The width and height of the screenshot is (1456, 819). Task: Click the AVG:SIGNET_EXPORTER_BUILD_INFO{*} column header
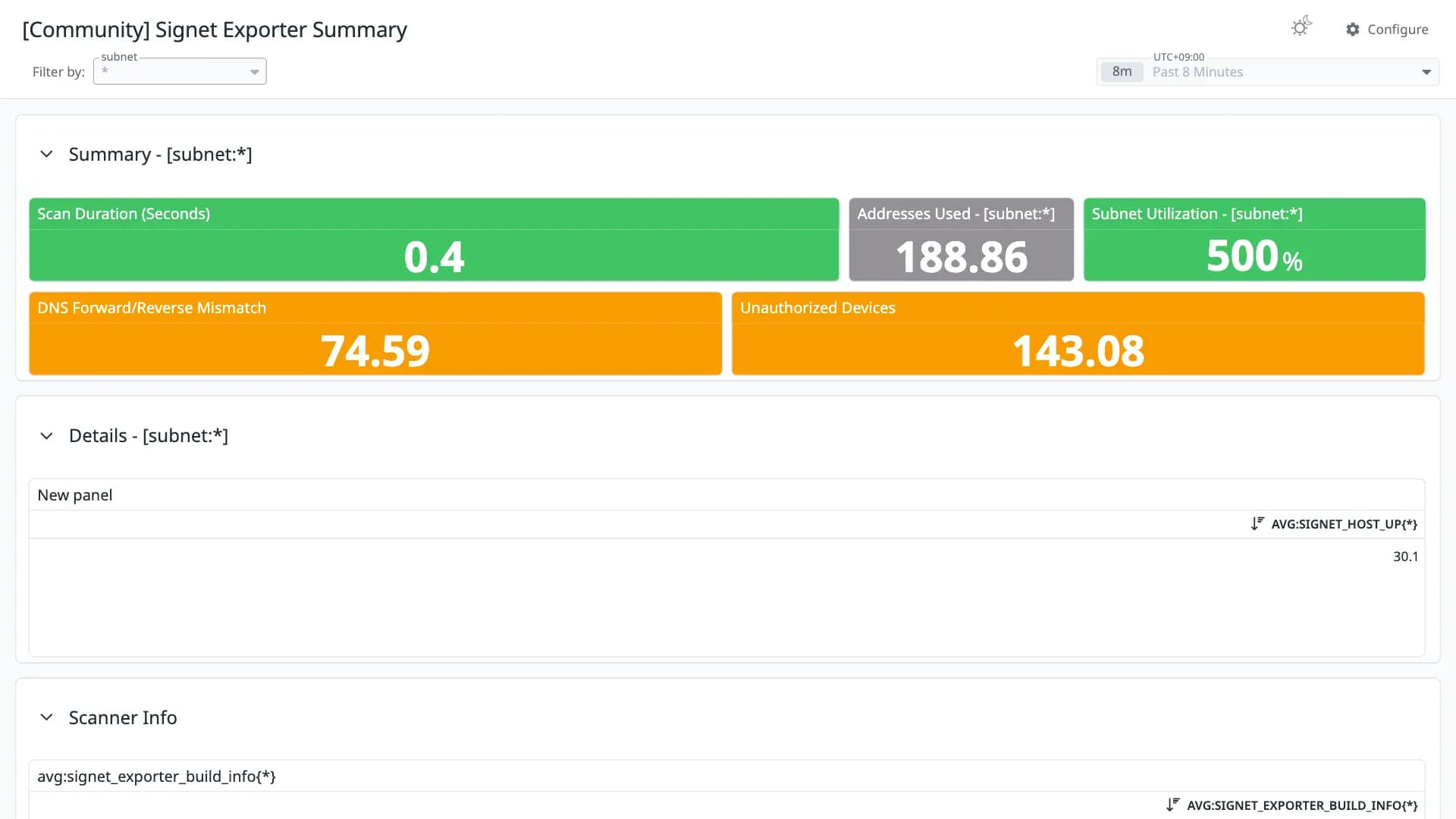[1302, 805]
